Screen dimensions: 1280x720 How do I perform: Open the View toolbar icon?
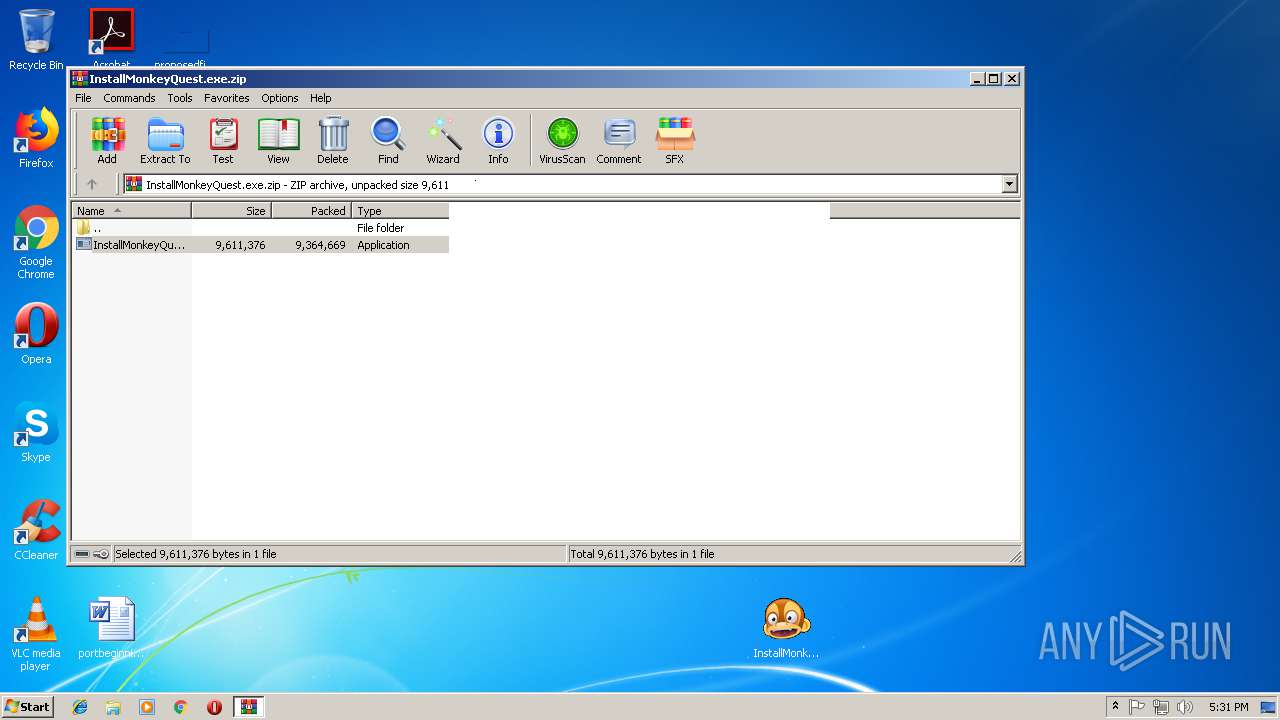pos(278,141)
